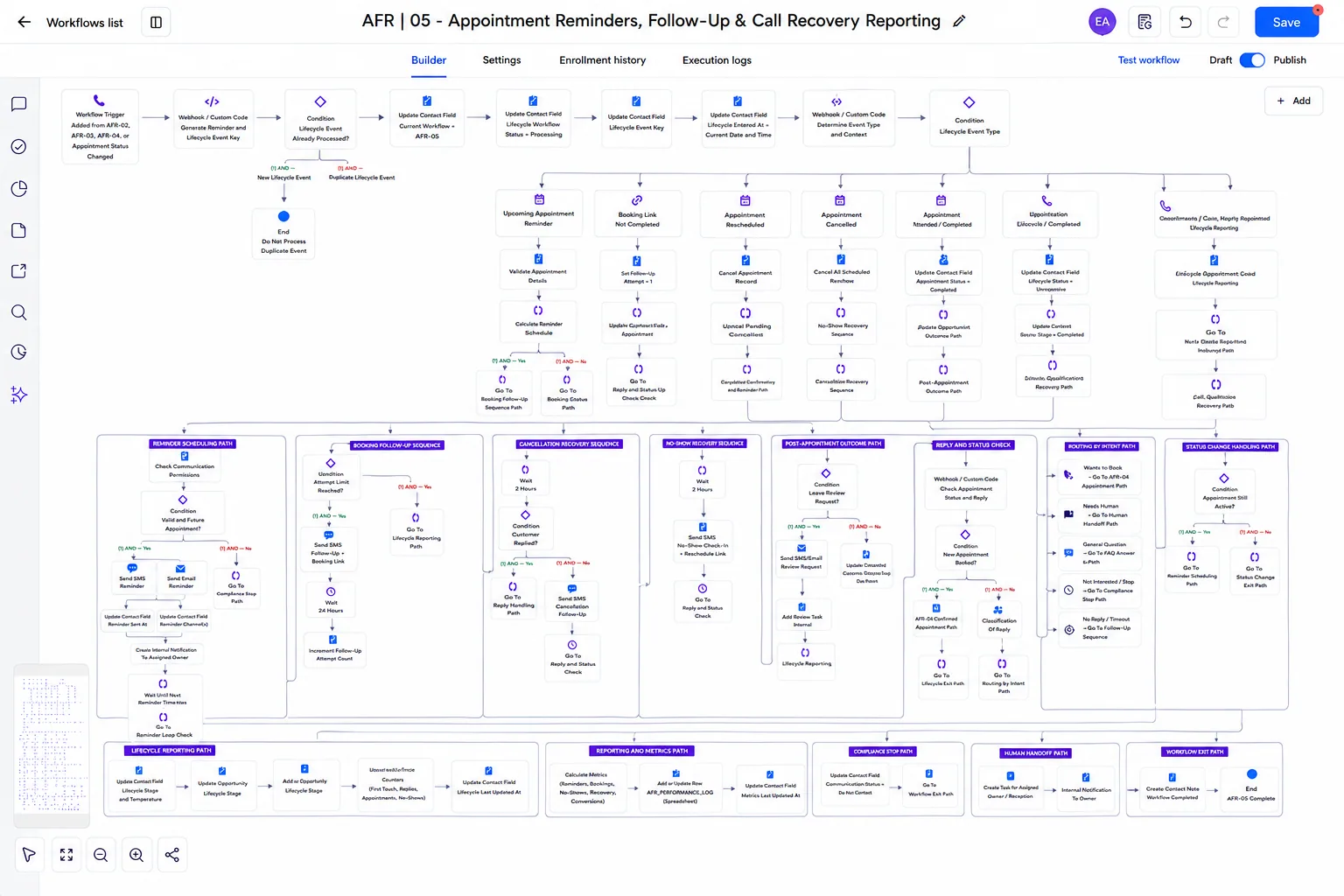Select Lifecycle Event Type condition node
The image size is (1344, 896).
[x=969, y=118]
